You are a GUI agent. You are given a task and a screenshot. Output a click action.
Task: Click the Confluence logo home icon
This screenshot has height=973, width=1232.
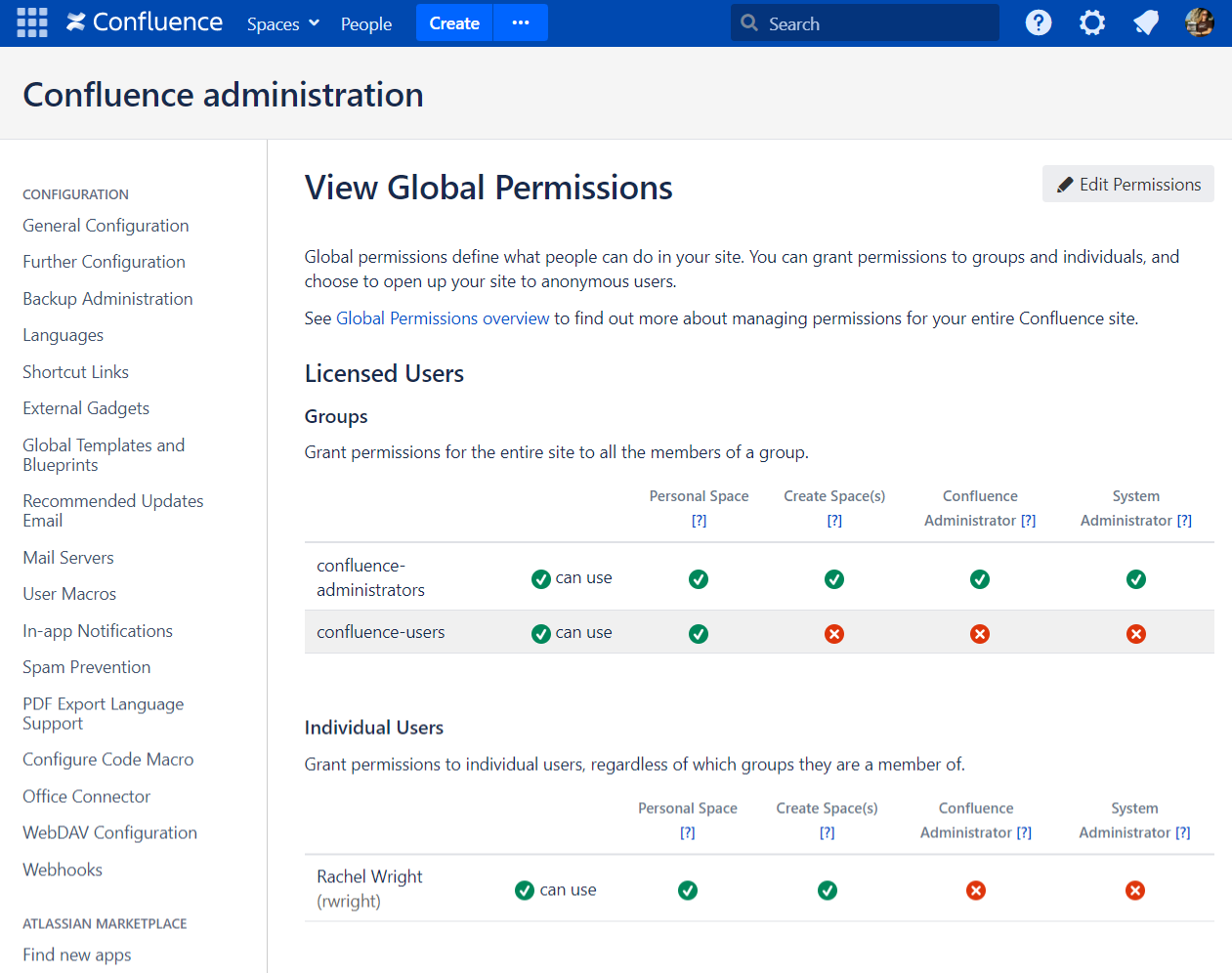point(76,22)
